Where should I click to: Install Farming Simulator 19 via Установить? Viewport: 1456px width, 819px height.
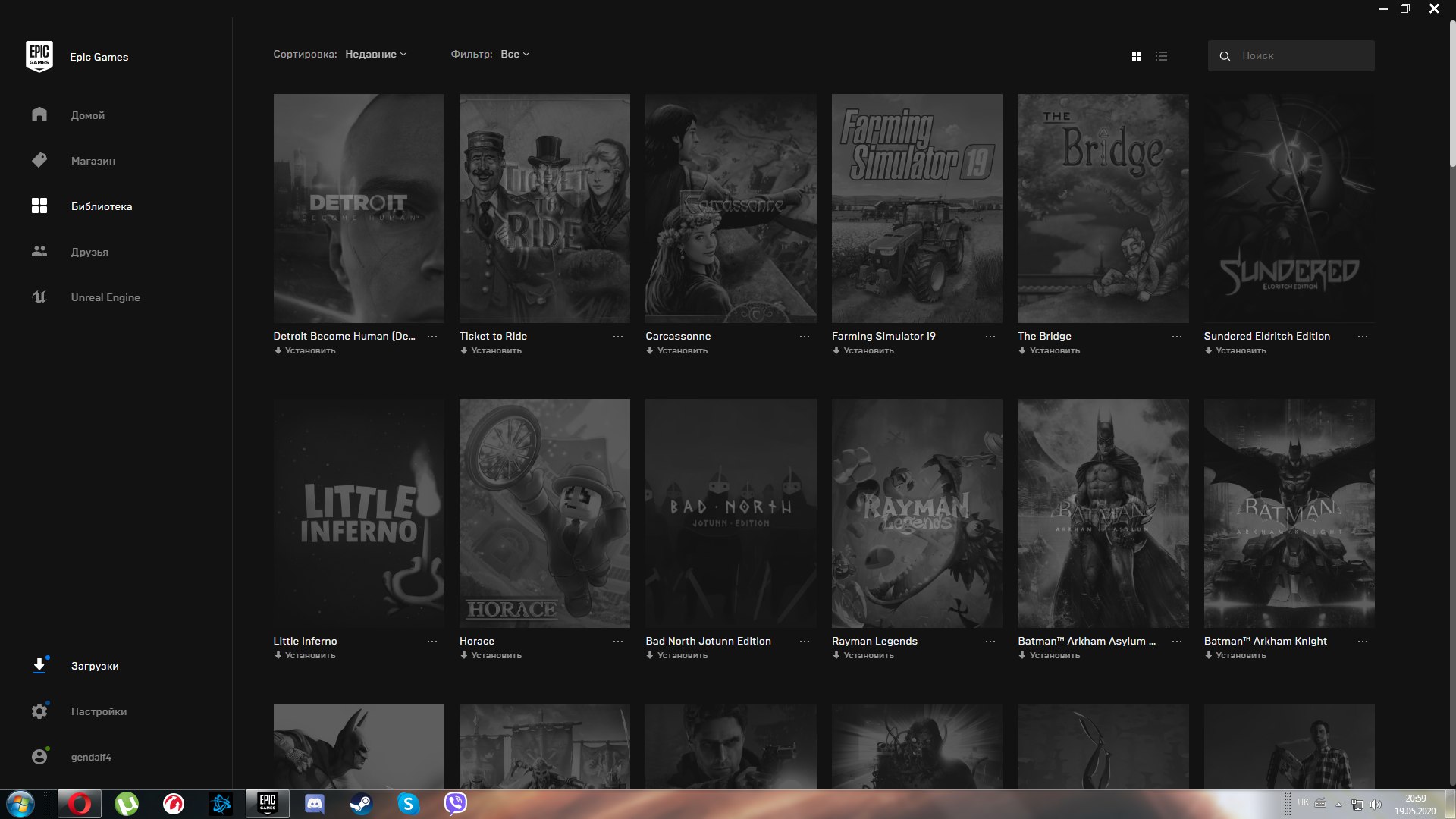[x=863, y=351]
